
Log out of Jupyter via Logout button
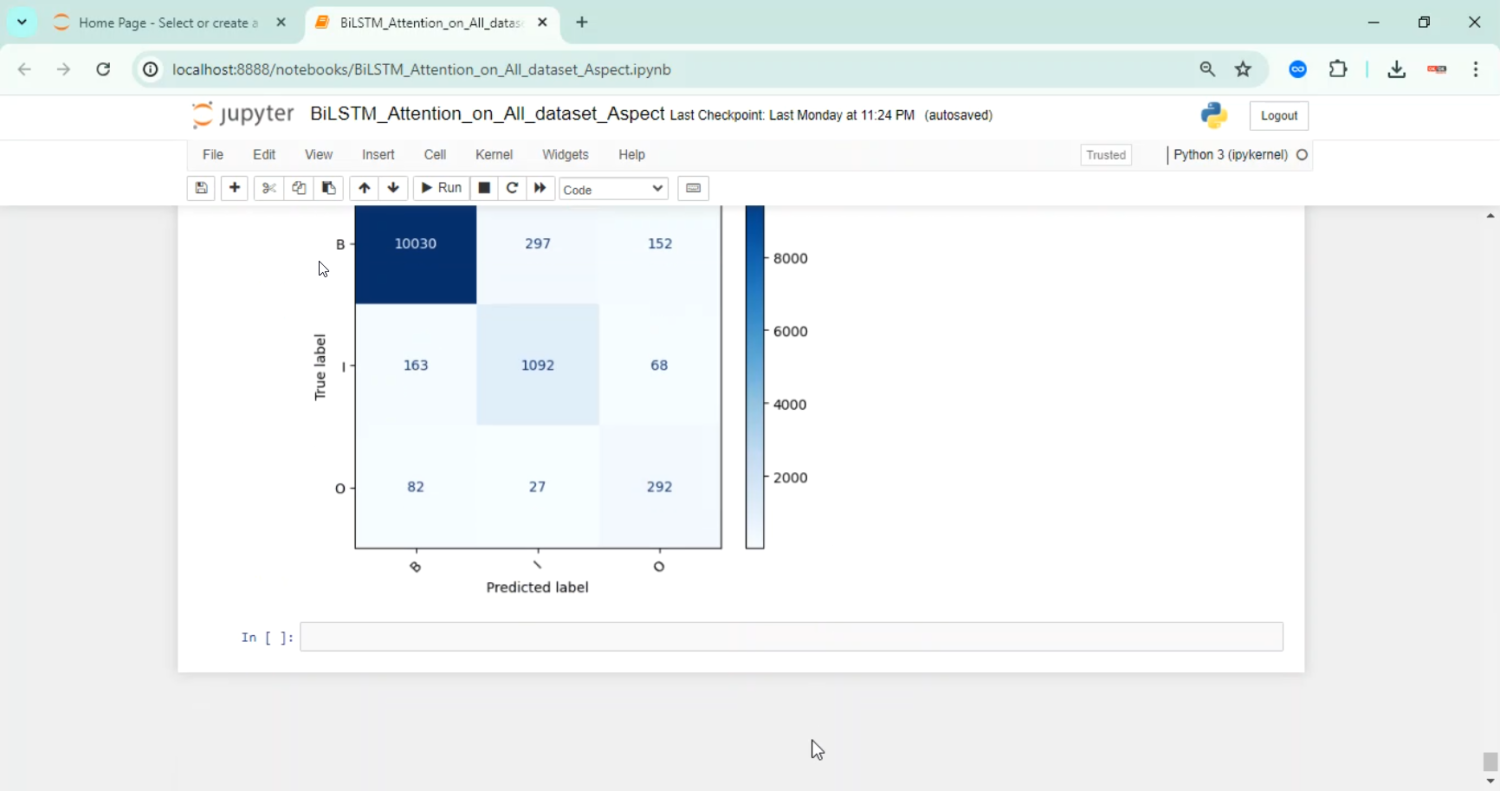click(x=1278, y=115)
